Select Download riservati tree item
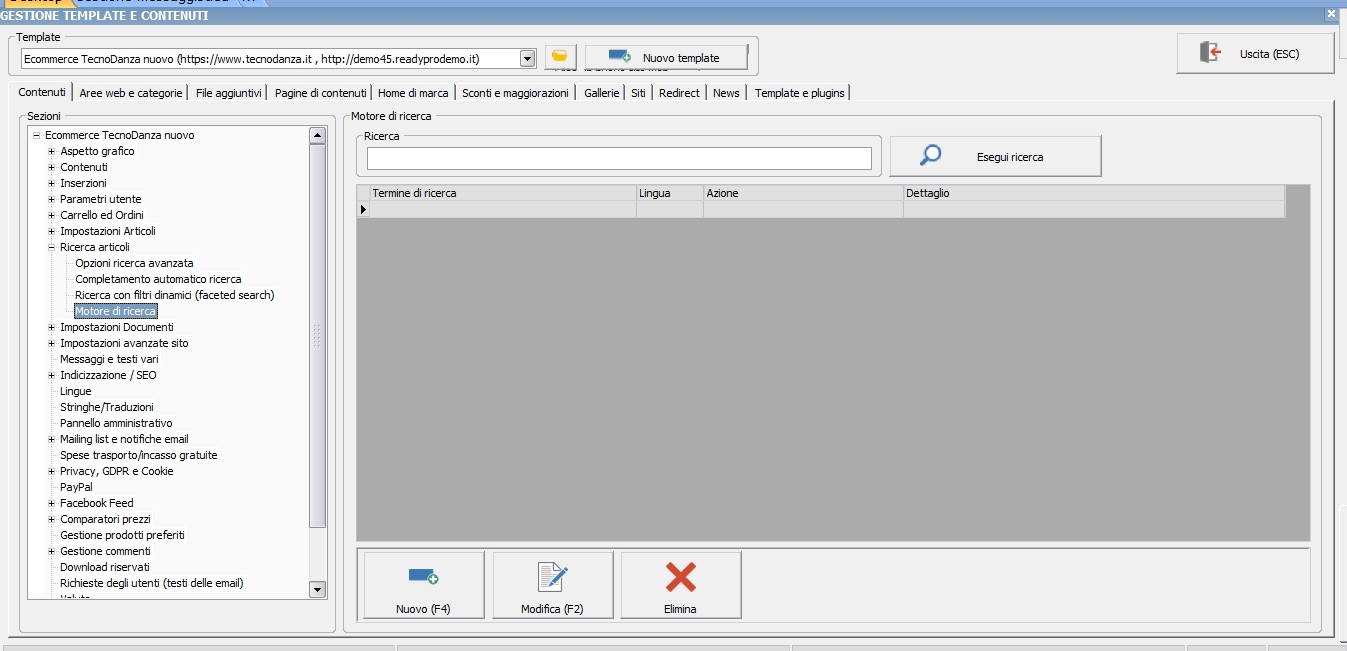Screen dimensions: 1347x651 [105, 567]
